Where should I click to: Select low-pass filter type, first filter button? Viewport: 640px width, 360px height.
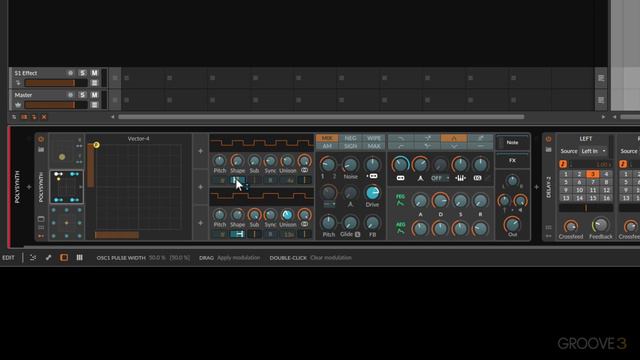401,138
